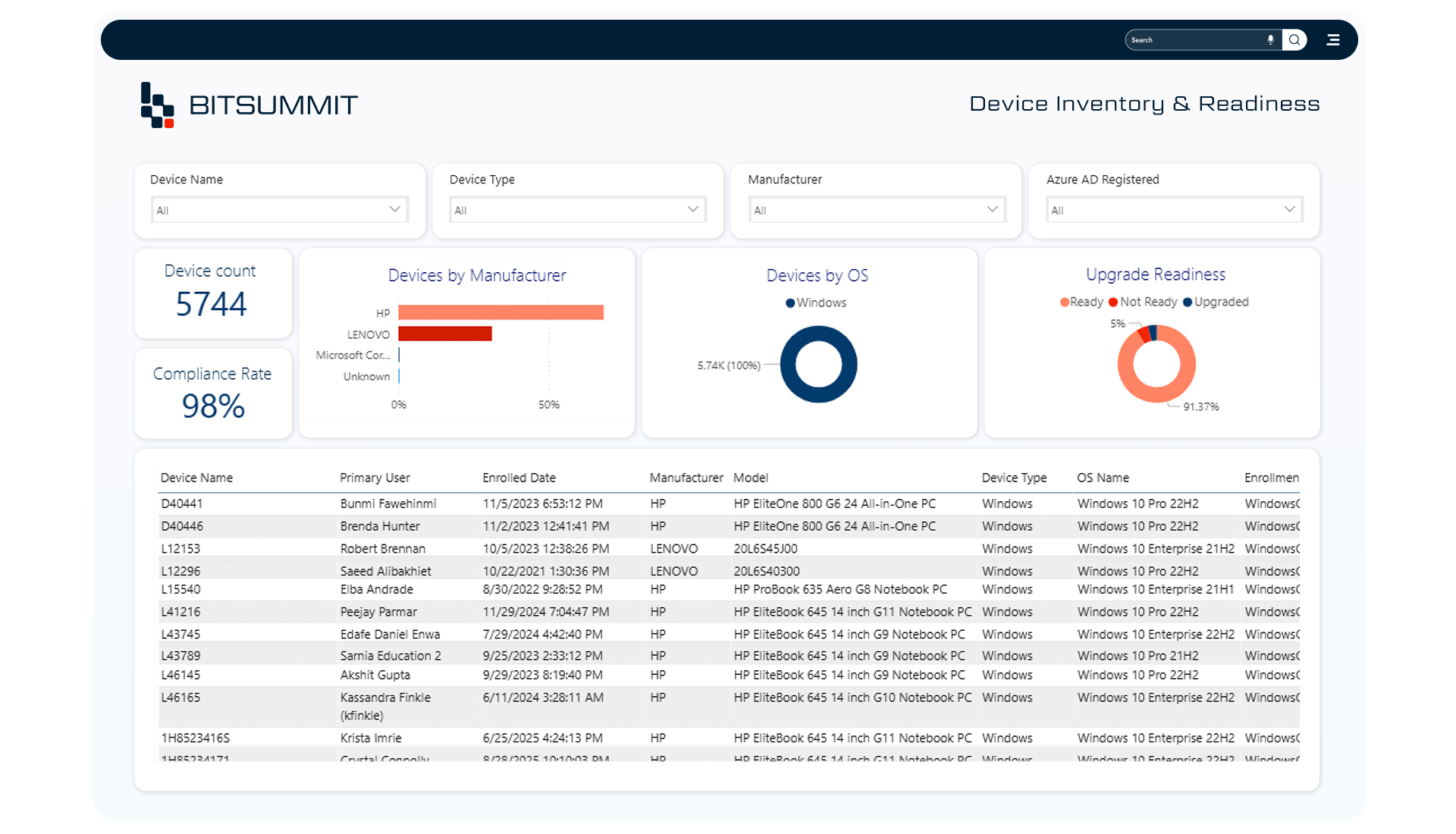Select the LENOVO bar in the chart
The height and width of the screenshot is (834, 1456).
445,334
